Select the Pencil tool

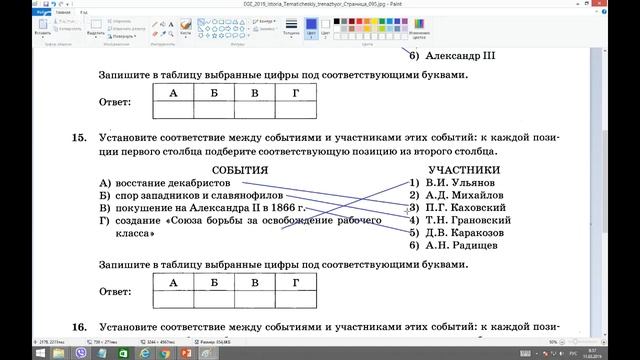(x=155, y=24)
